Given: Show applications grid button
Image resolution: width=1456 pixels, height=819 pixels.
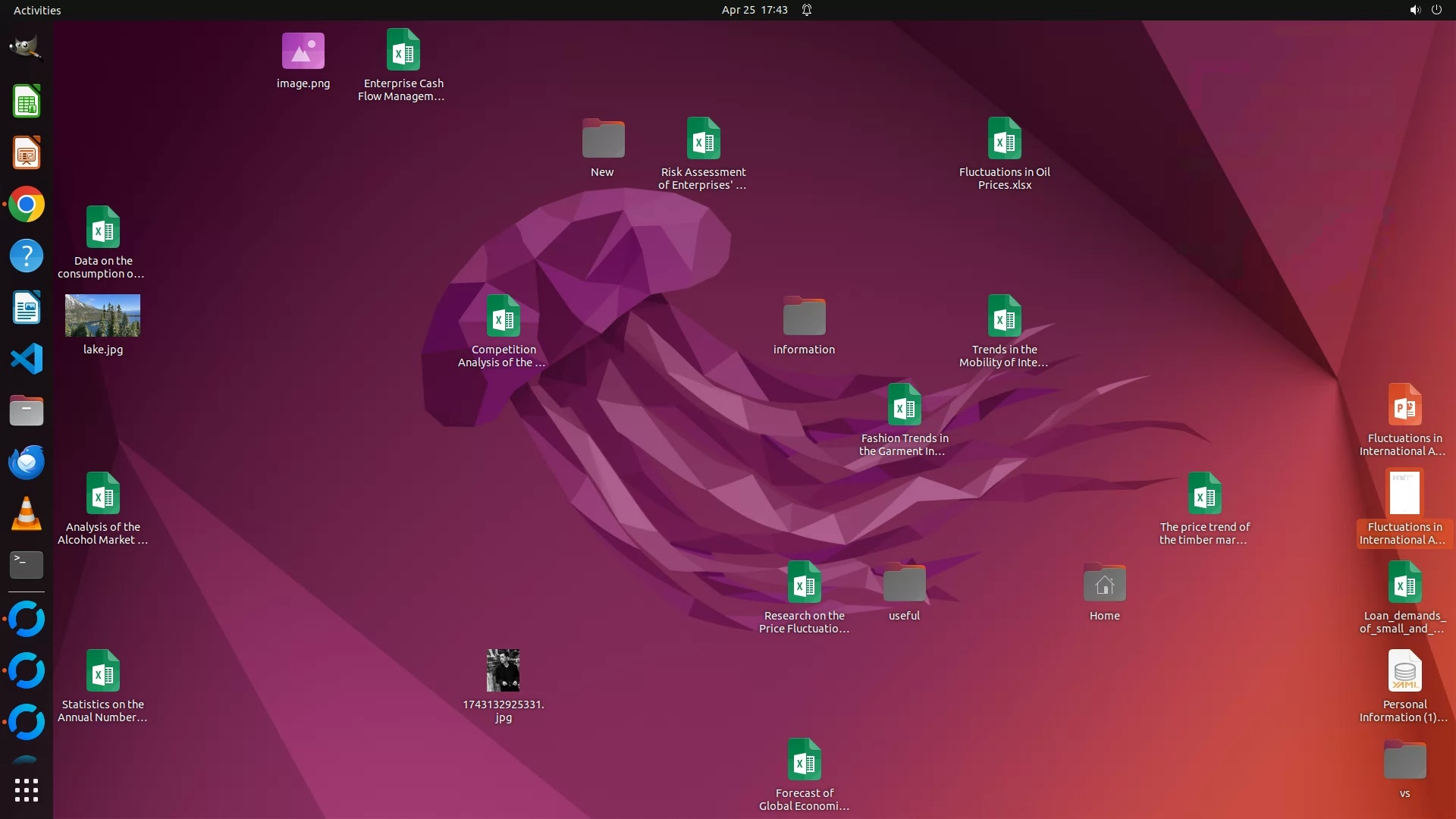Looking at the screenshot, I should point(26,790).
